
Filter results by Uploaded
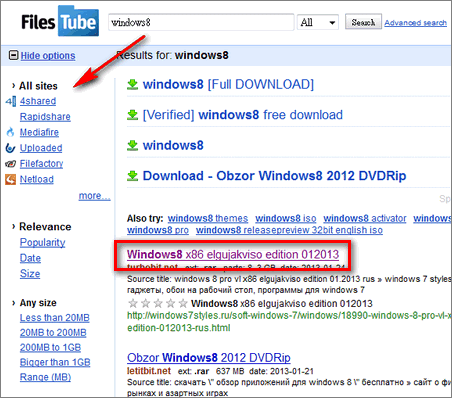[x=41, y=148]
